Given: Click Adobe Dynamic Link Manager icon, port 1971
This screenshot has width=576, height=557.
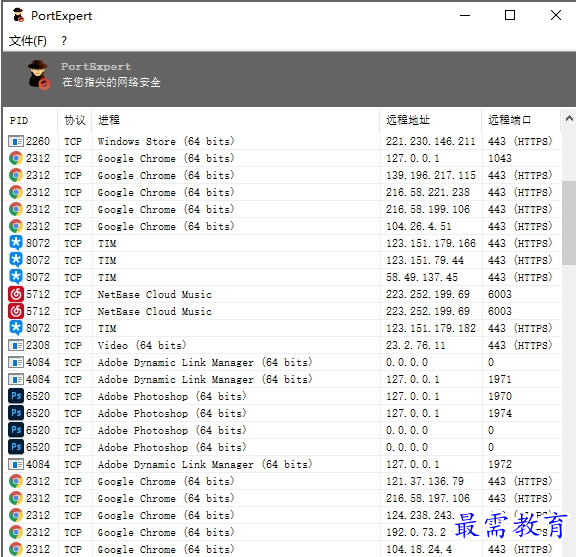Looking at the screenshot, I should point(15,379).
